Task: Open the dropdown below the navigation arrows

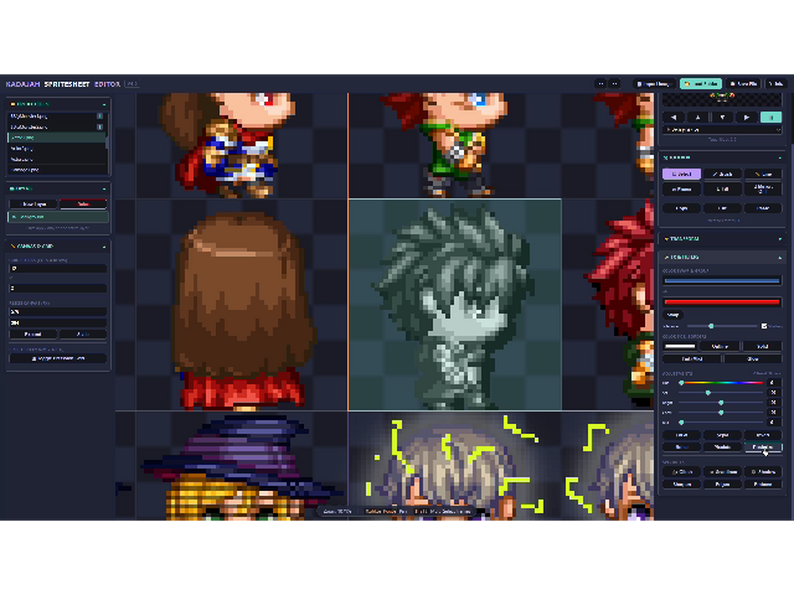Action: click(723, 130)
